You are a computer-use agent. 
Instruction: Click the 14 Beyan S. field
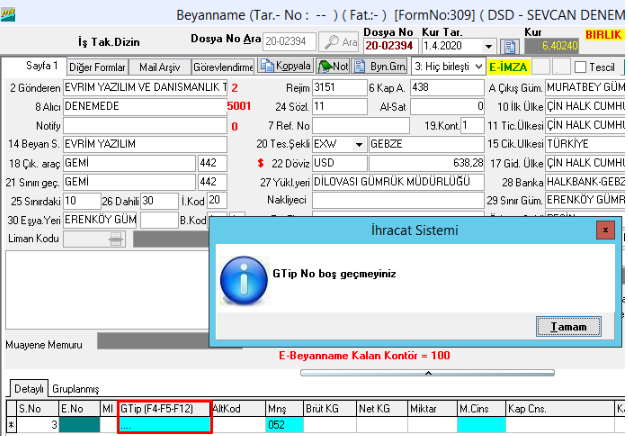(145, 144)
